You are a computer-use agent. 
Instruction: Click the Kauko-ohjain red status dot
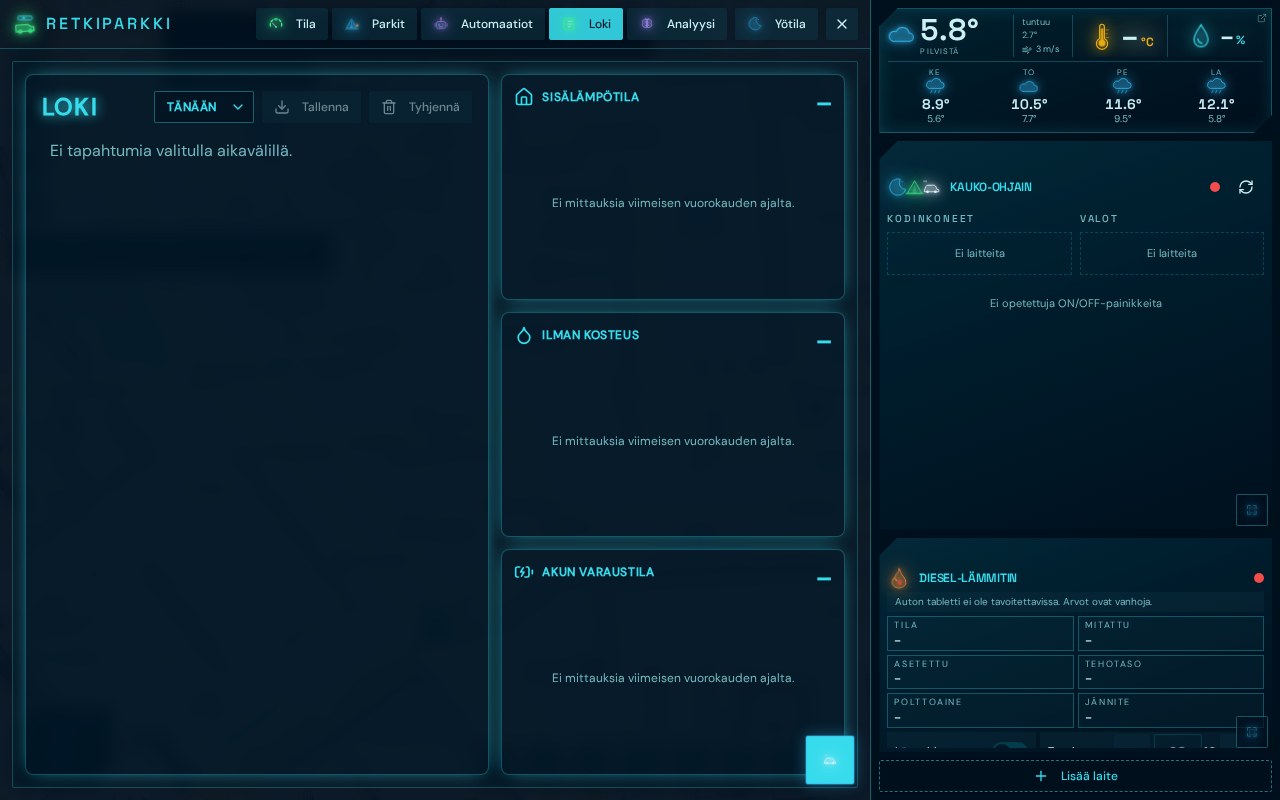[x=1215, y=187]
